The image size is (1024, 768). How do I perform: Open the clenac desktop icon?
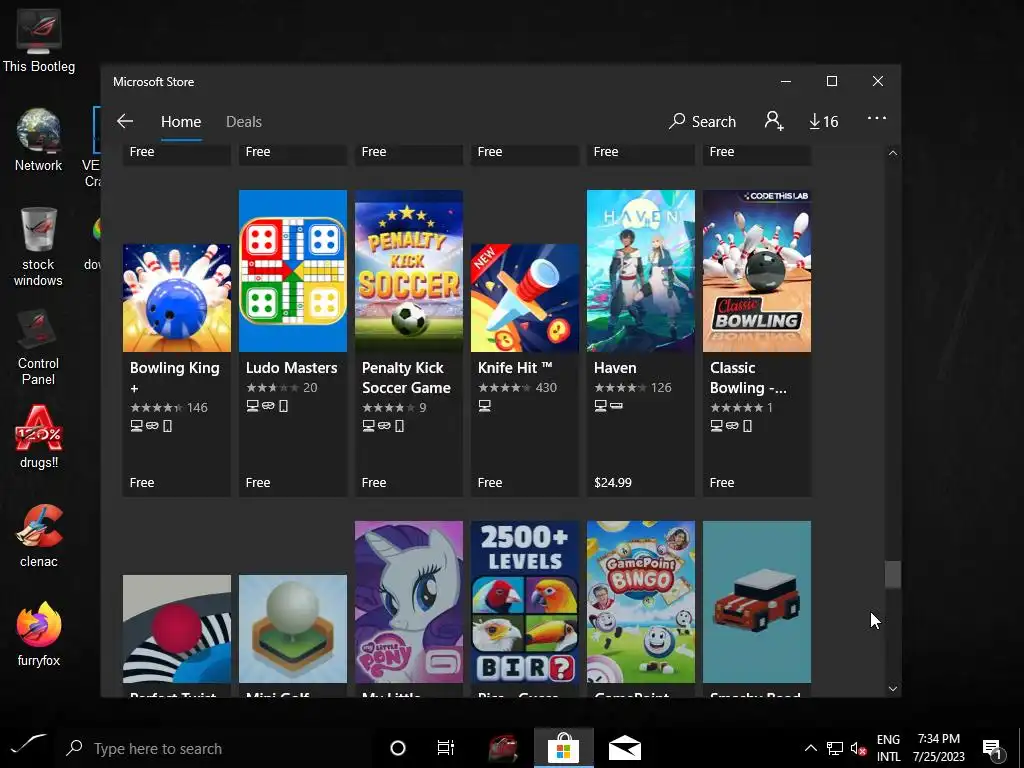pyautogui.click(x=39, y=536)
